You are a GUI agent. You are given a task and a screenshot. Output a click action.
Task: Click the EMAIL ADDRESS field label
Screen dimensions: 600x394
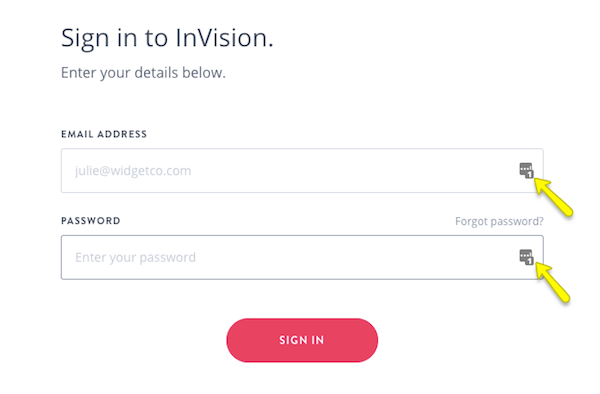(104, 134)
